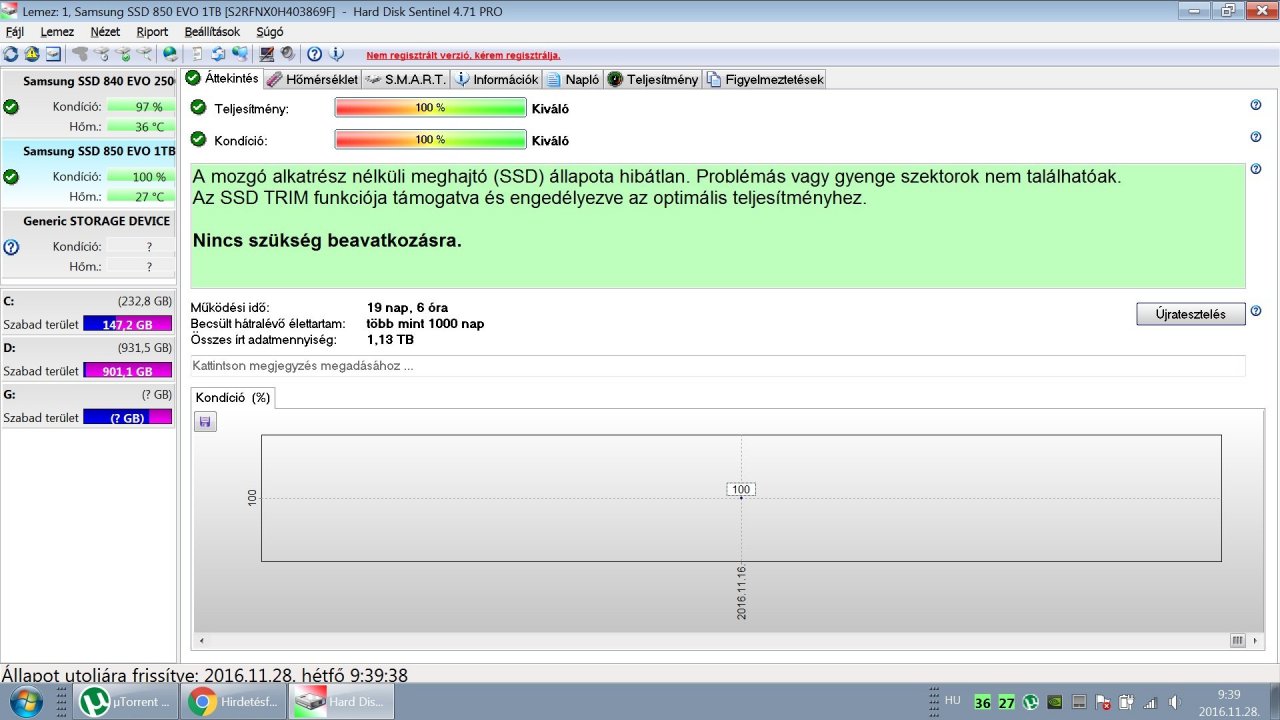Click the two-computer network toolbar icon
The width and height of the screenshot is (1280, 720).
tap(240, 54)
